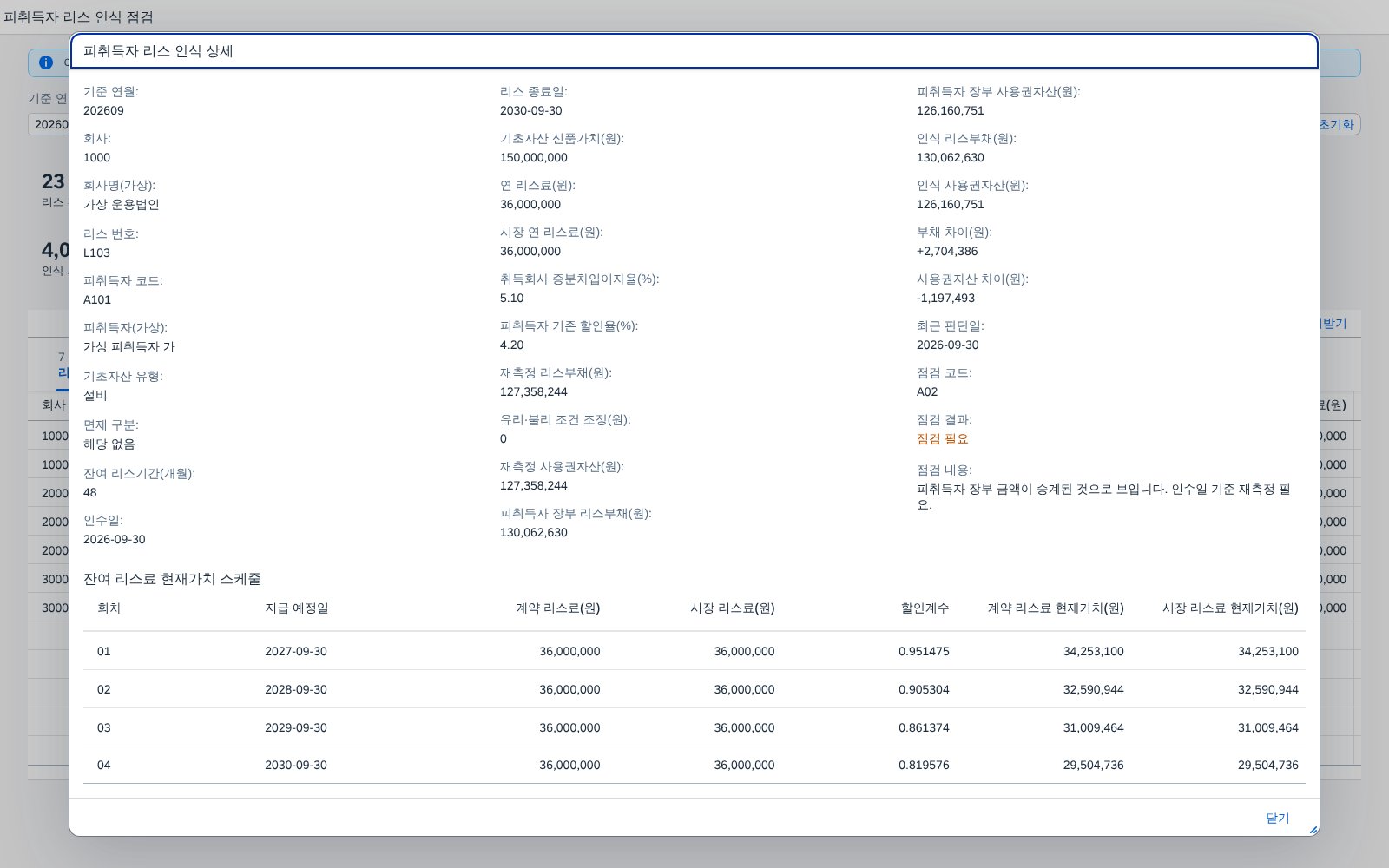The width and height of the screenshot is (1389, 868).
Task: Click underlying asset type 설비
Action: [95, 395]
